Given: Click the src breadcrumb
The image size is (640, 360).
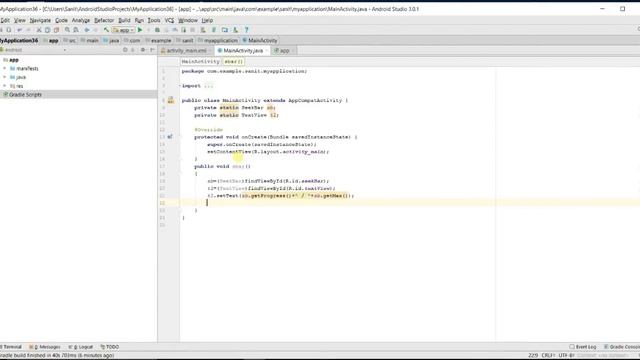Looking at the screenshot, I should [x=70, y=40].
